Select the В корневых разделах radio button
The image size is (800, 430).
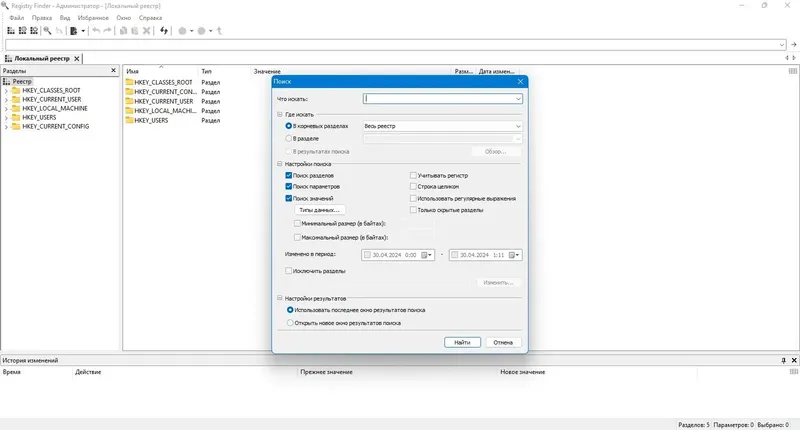[x=289, y=125]
